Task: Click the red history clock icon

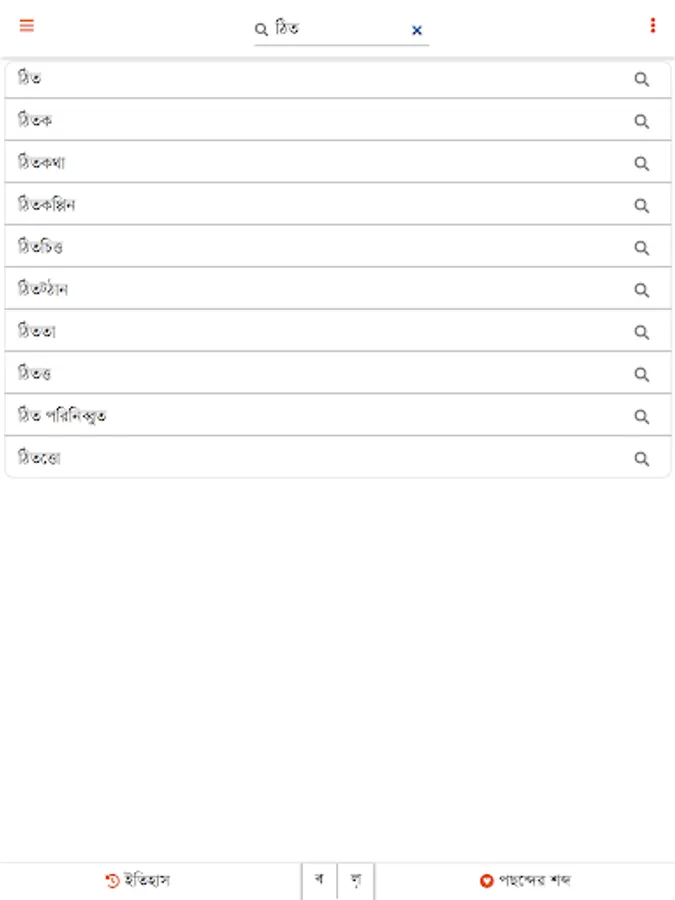Action: coord(112,881)
